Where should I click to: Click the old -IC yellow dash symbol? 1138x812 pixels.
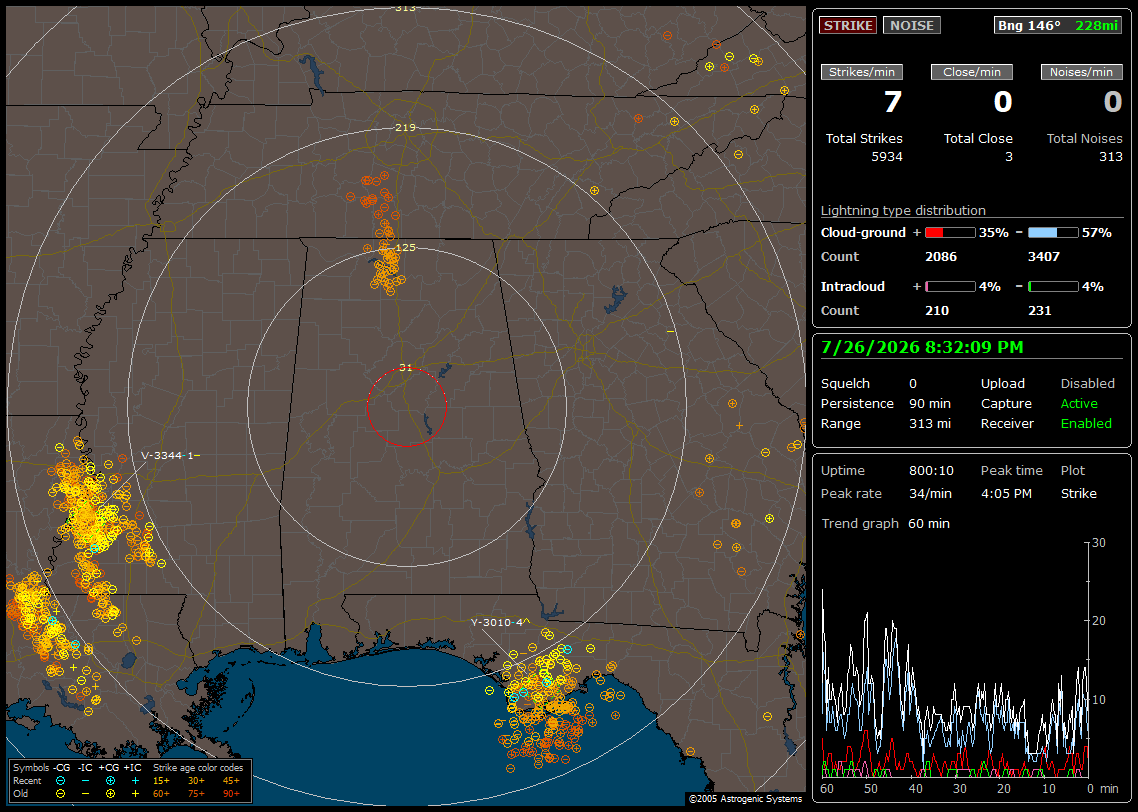click(x=86, y=794)
